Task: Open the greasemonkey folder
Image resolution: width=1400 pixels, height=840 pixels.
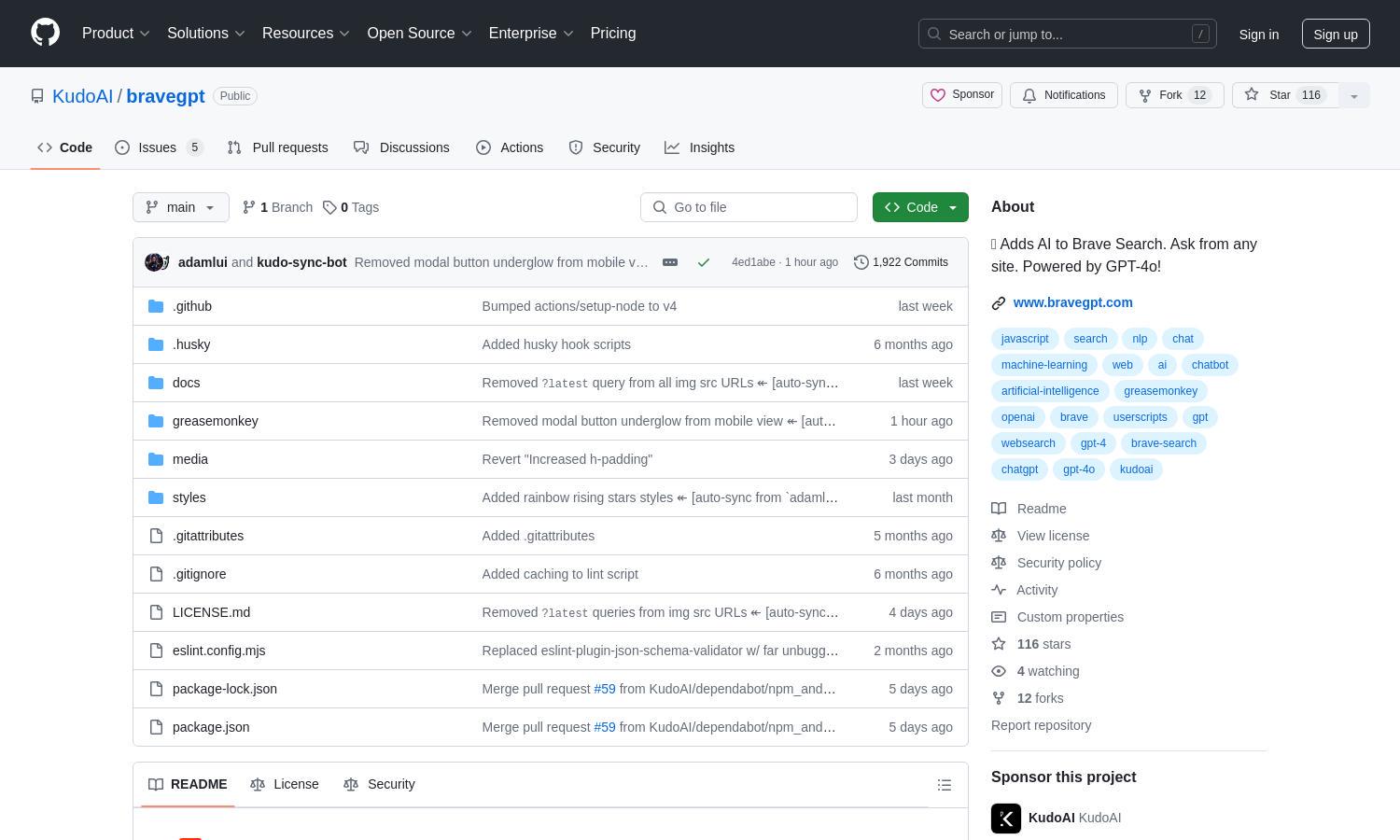Action: (216, 421)
